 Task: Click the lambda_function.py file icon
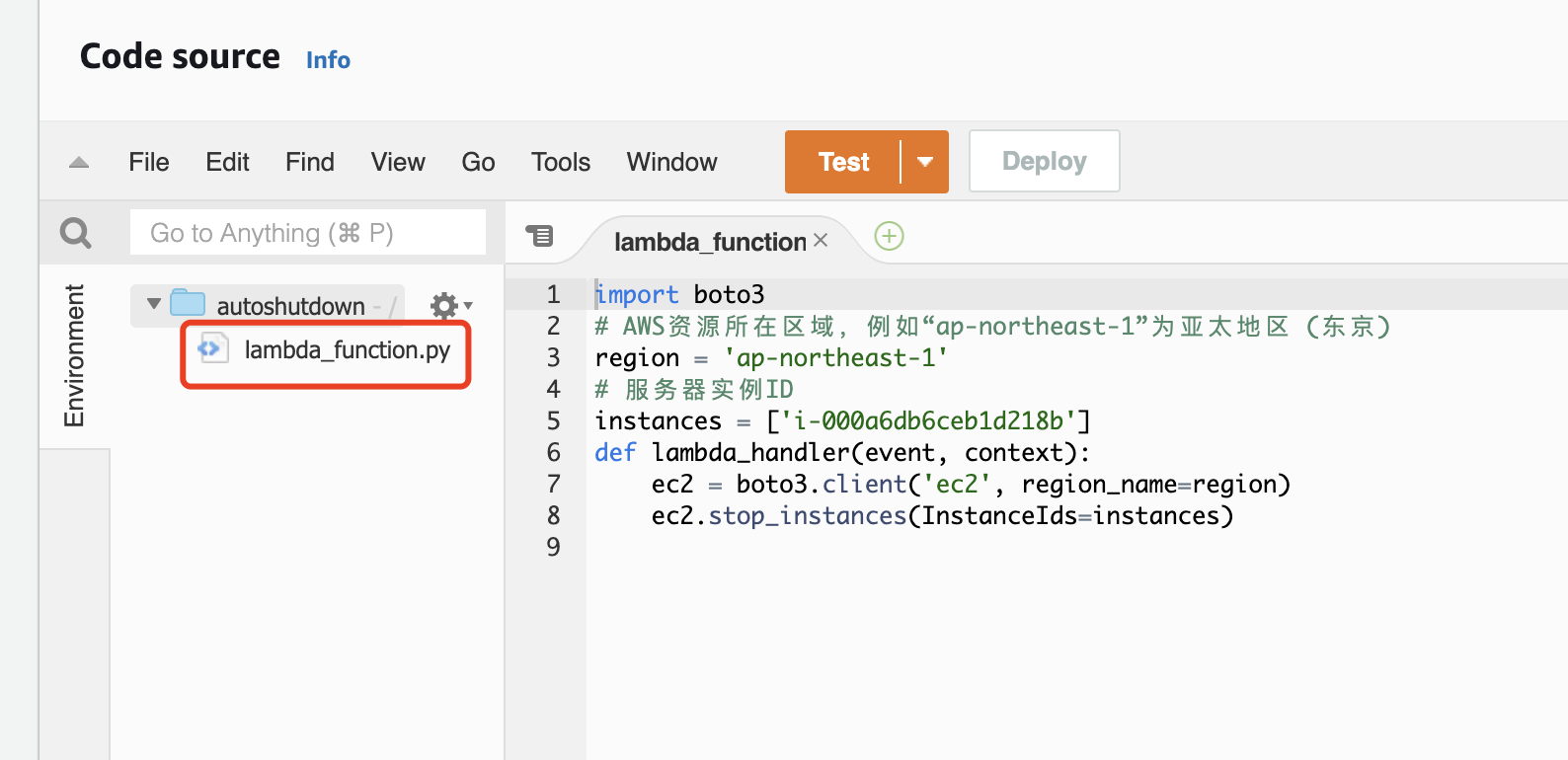tap(210, 349)
